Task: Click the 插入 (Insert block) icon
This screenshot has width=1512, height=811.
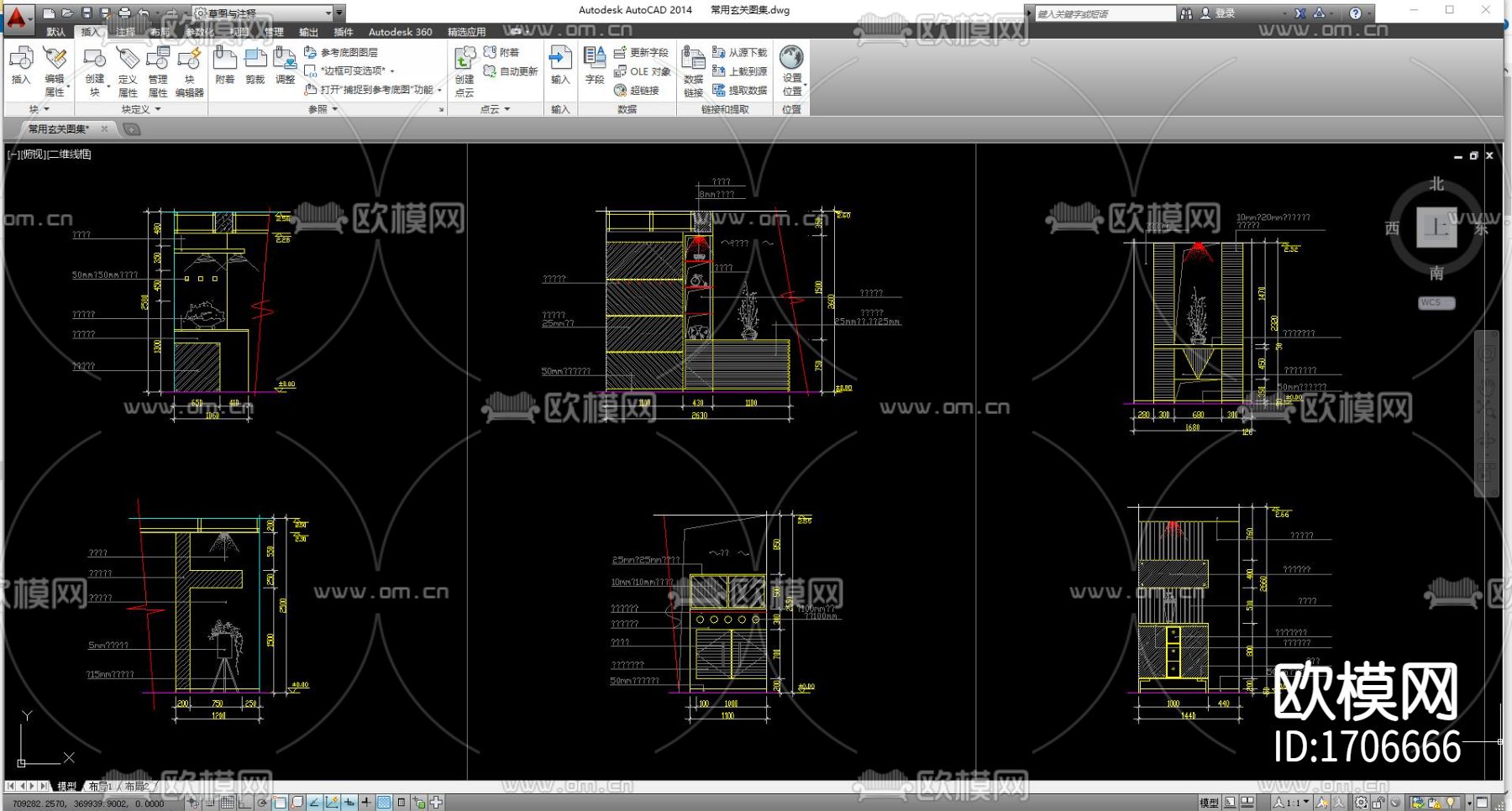Action: (x=21, y=65)
